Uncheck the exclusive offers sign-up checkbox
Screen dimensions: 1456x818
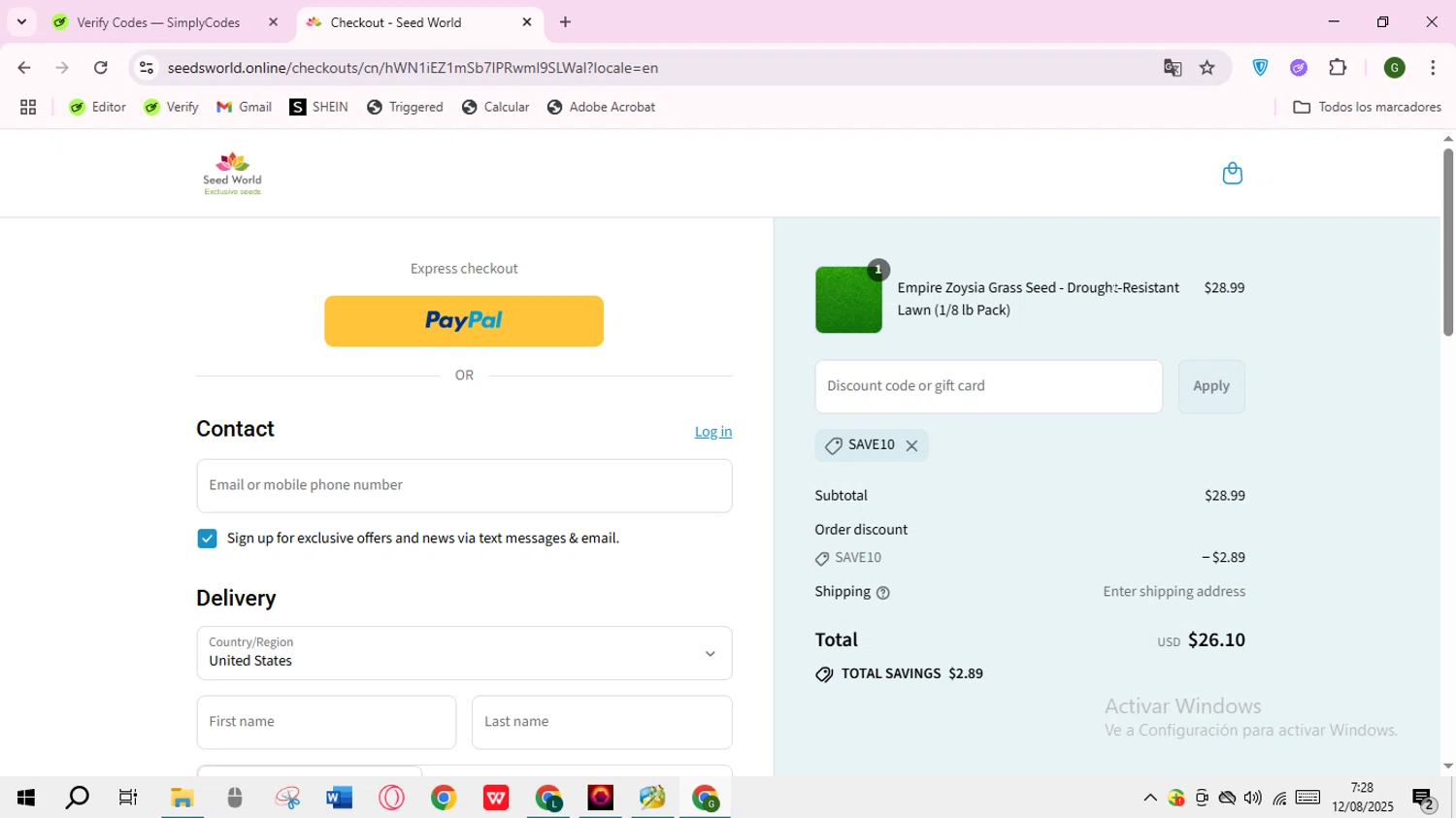tap(207, 539)
